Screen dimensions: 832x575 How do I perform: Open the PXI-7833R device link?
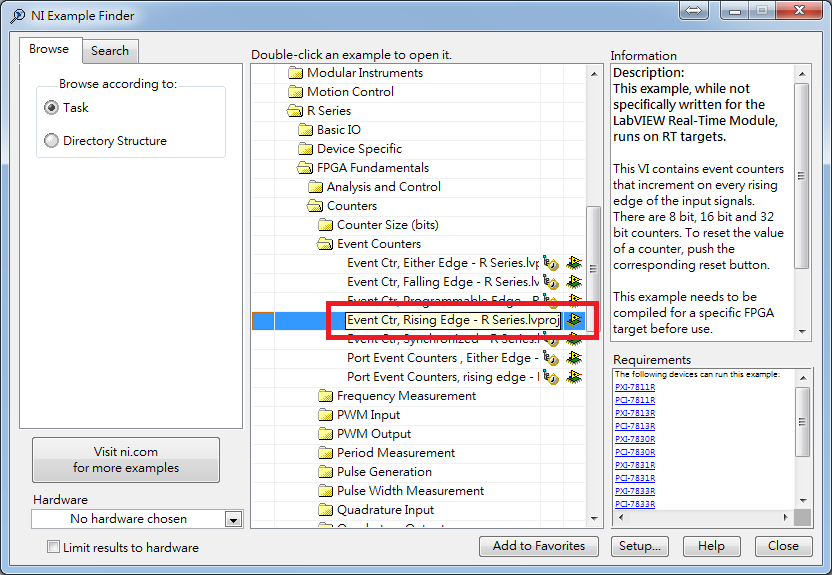tap(635, 491)
